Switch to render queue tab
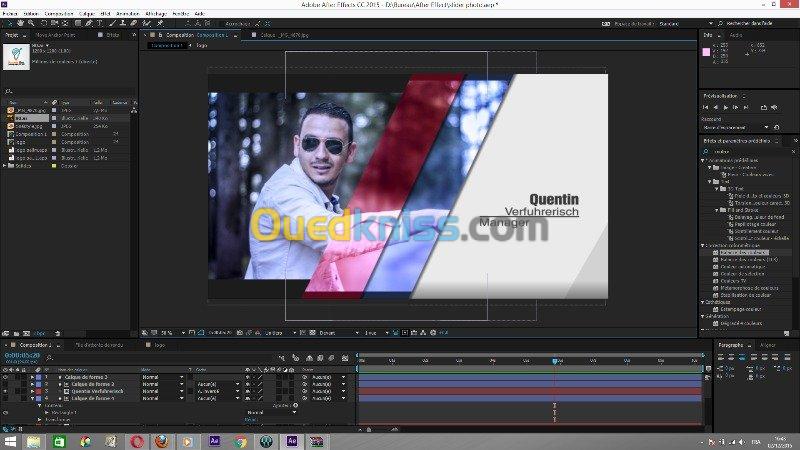Image resolution: width=800 pixels, height=450 pixels. point(99,345)
